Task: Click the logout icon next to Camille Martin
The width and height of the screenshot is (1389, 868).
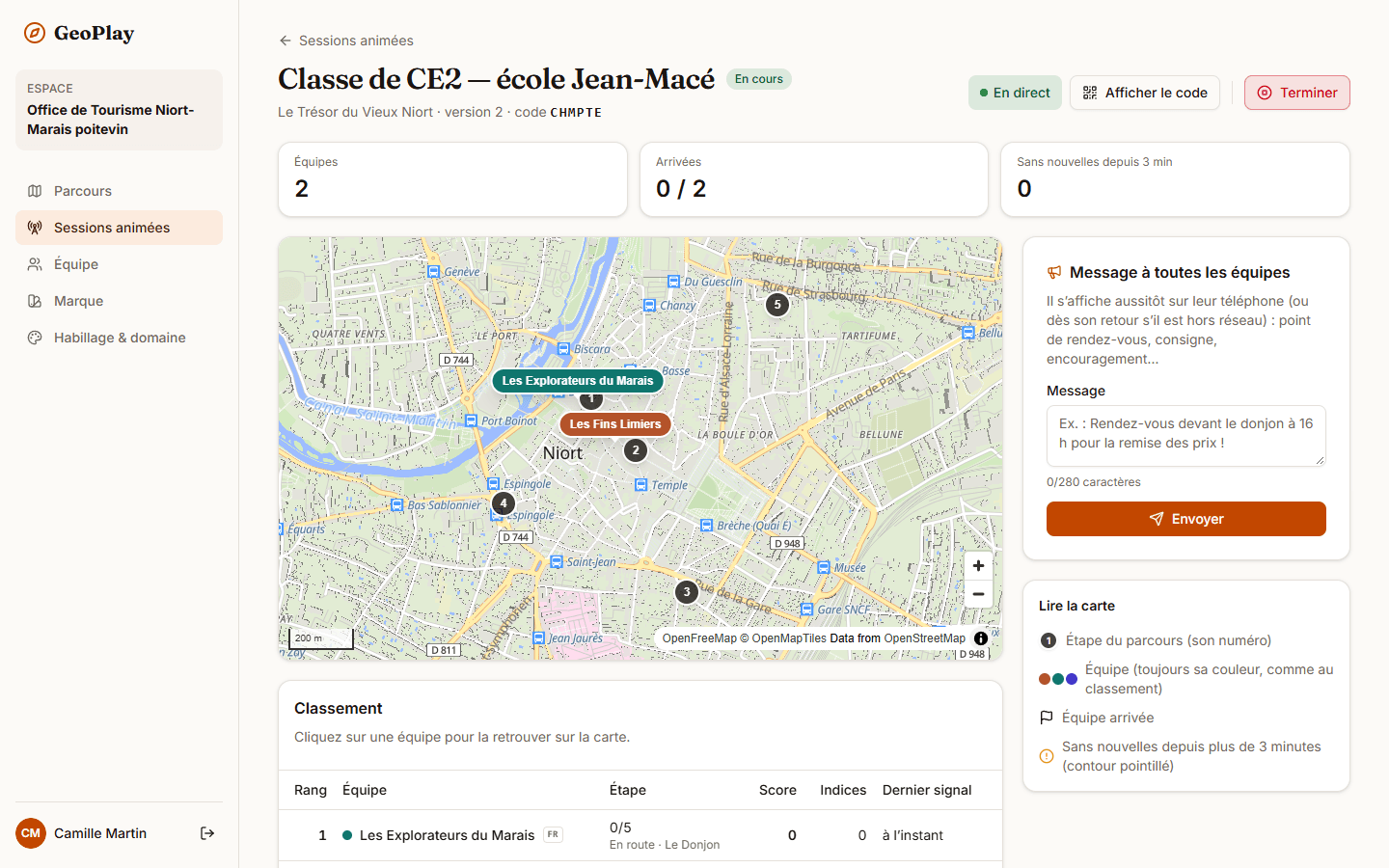Action: (207, 833)
